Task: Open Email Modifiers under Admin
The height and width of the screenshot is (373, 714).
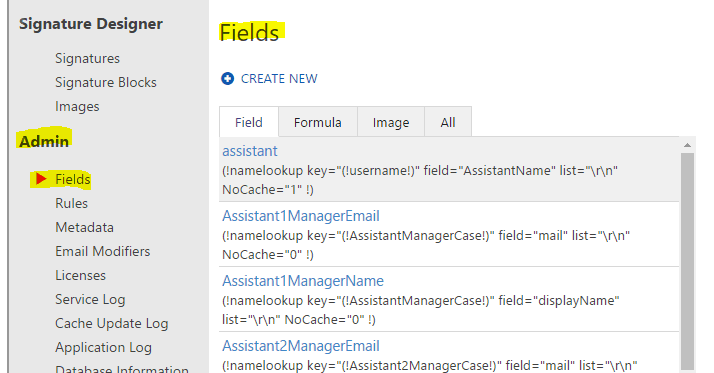Action: [x=102, y=251]
